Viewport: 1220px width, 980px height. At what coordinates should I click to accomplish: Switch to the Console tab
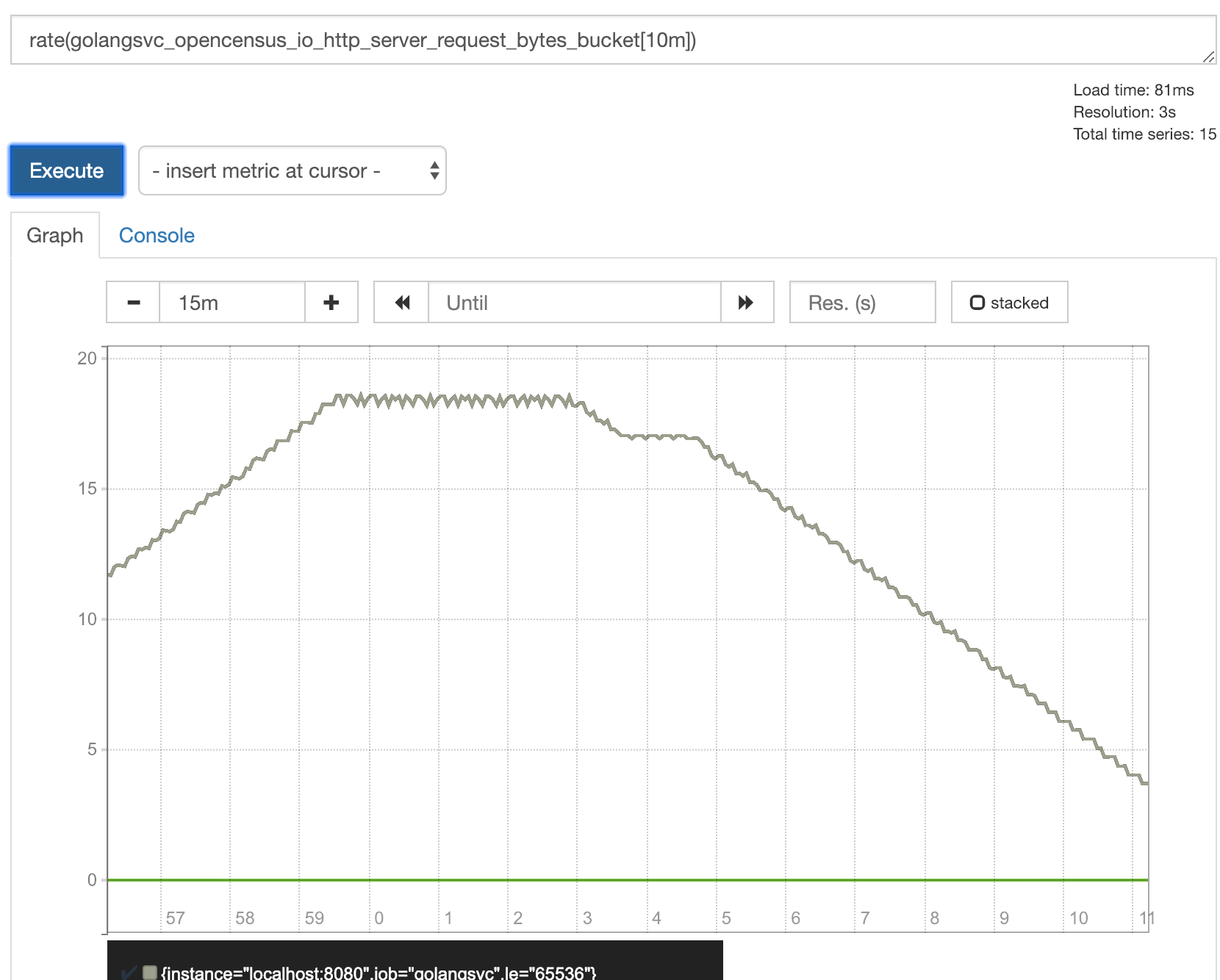(x=157, y=236)
